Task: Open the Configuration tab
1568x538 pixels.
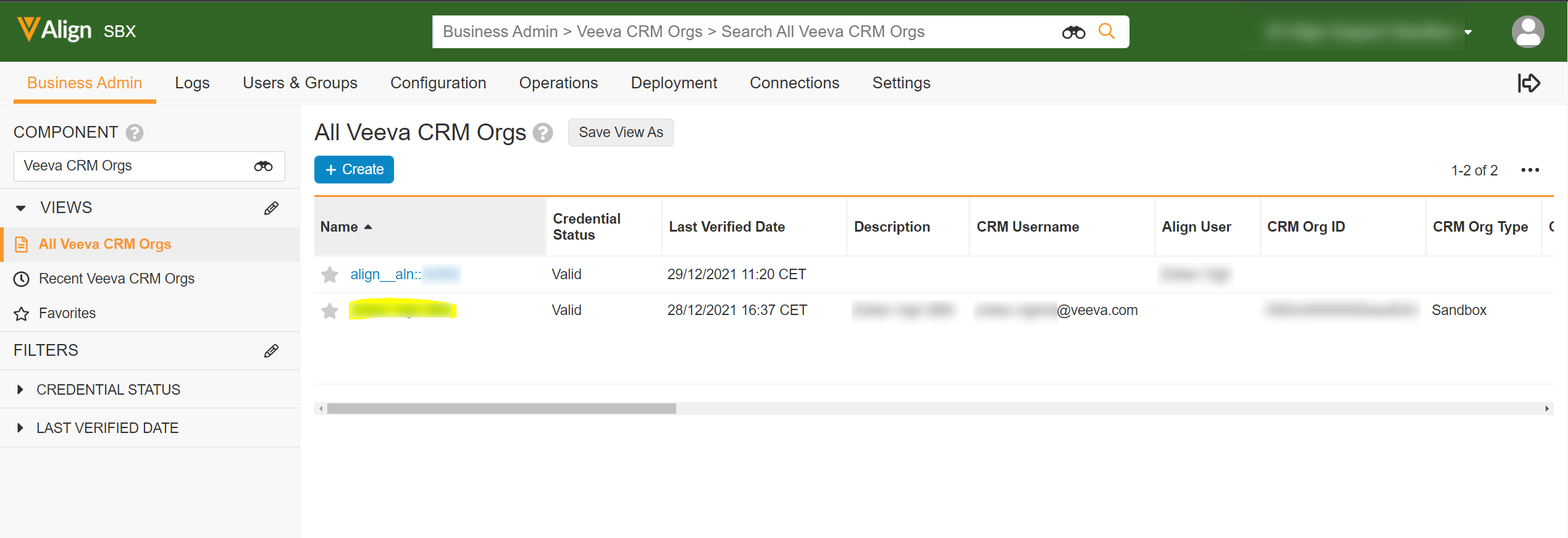Action: click(438, 83)
